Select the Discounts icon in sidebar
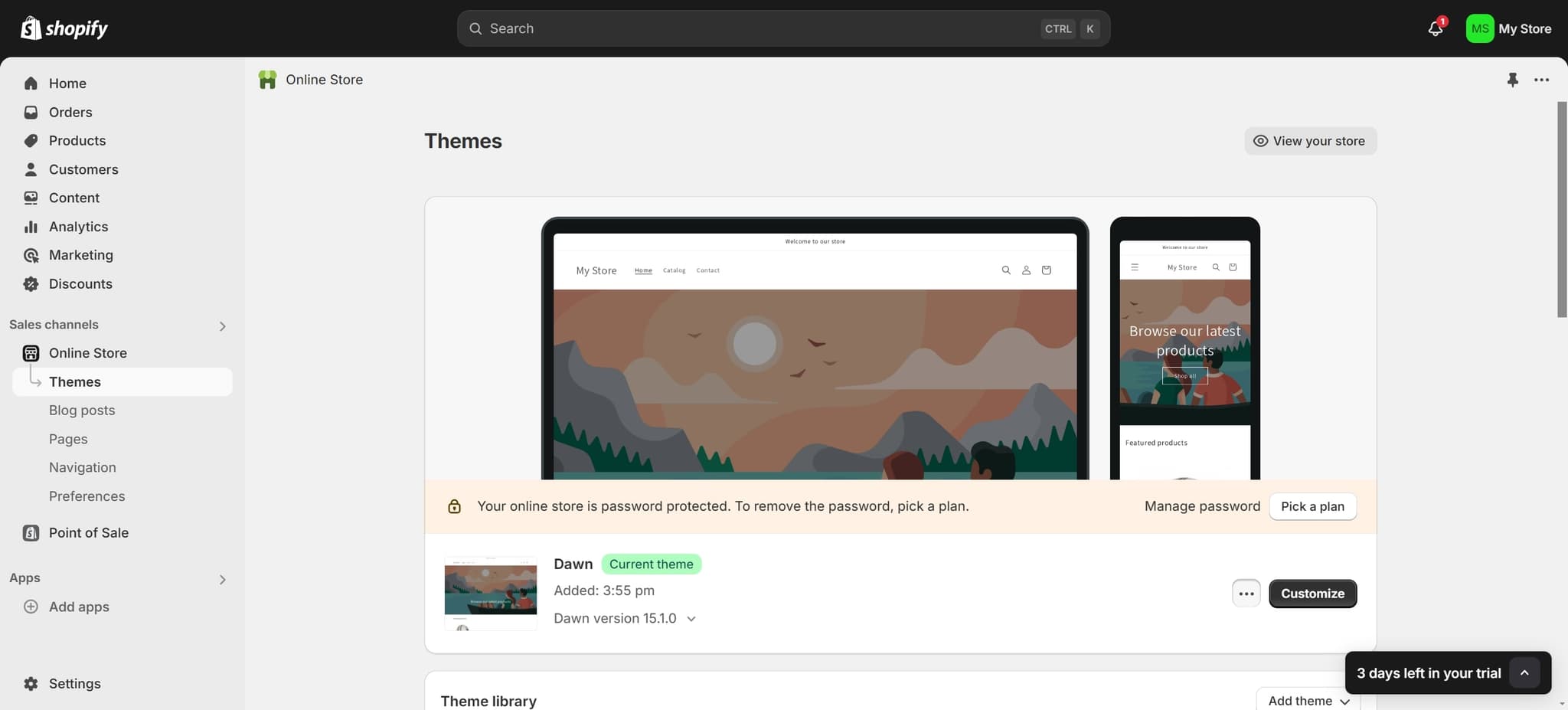This screenshot has width=1568, height=710. click(31, 283)
